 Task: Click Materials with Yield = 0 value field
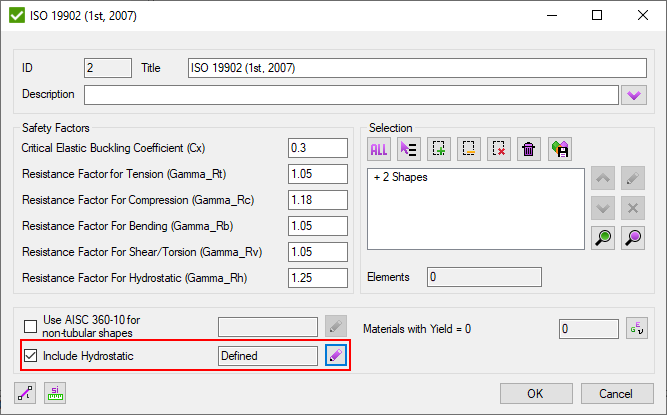click(589, 329)
